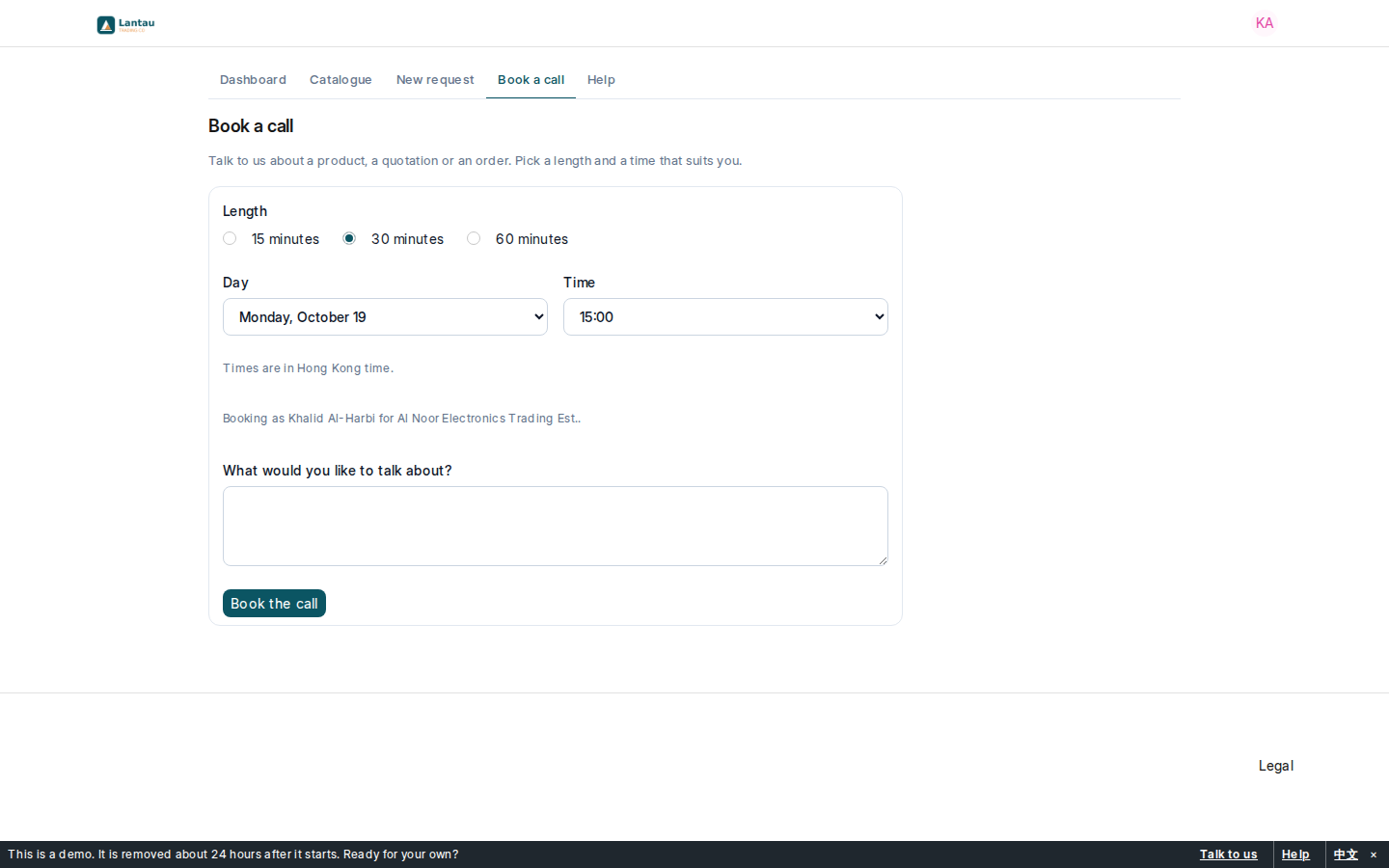Click the 'Book a call' page heading
Image resolution: width=1389 pixels, height=868 pixels.
[x=251, y=126]
